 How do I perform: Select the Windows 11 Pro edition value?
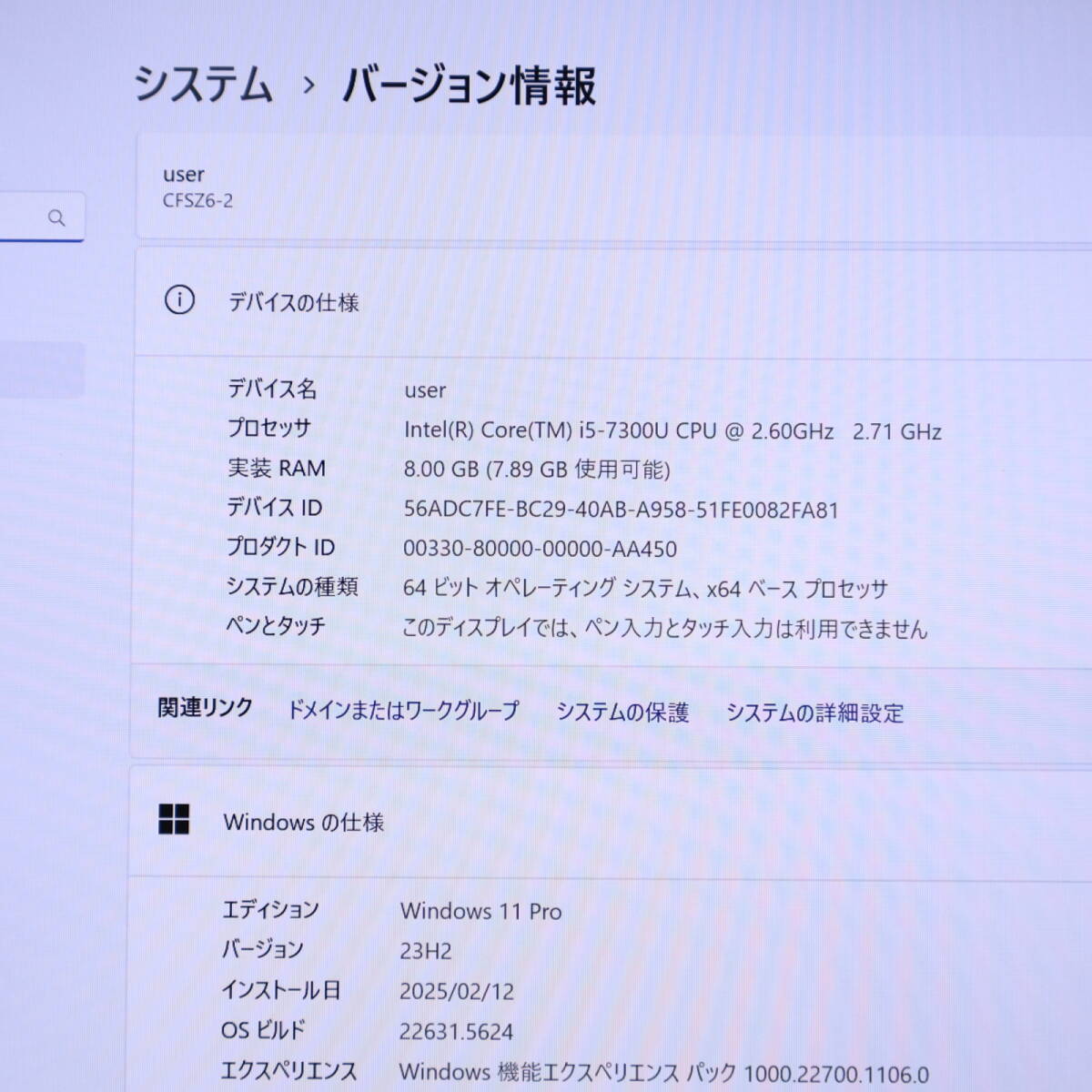point(480,911)
